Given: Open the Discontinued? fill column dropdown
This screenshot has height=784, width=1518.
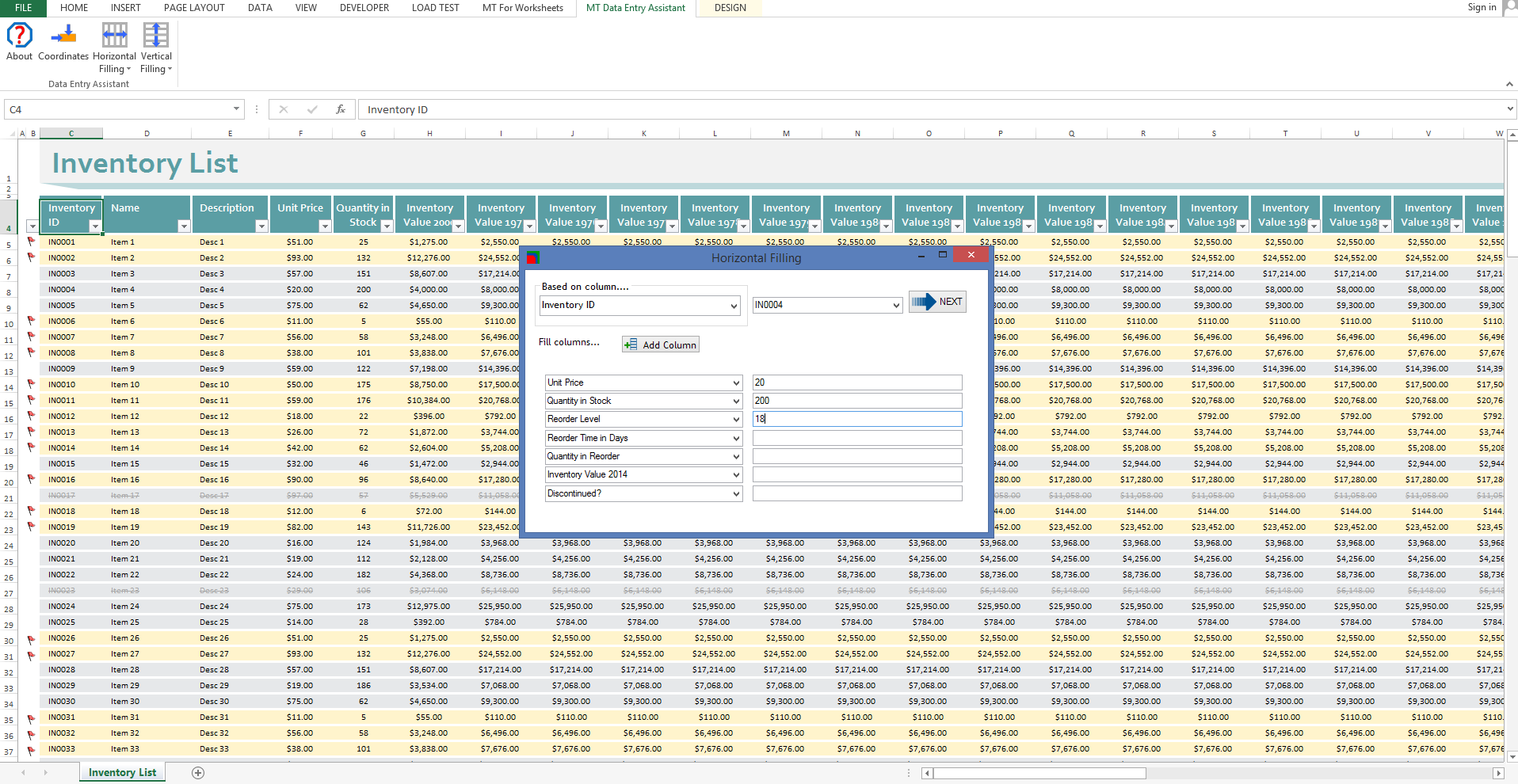Looking at the screenshot, I should tap(736, 494).
